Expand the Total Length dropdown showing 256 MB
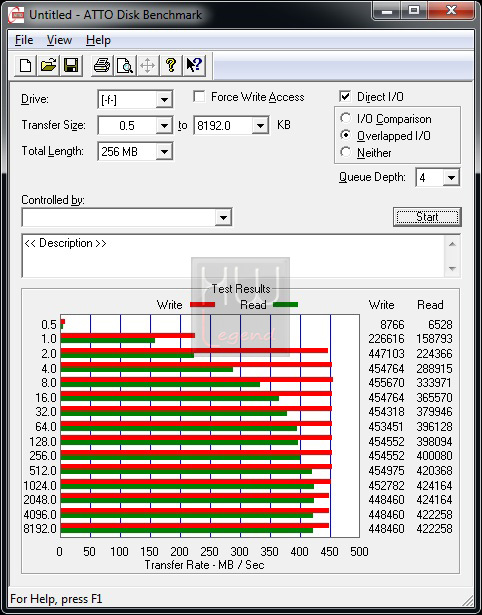Screen dimensions: 482x615 pyautogui.click(x=164, y=151)
